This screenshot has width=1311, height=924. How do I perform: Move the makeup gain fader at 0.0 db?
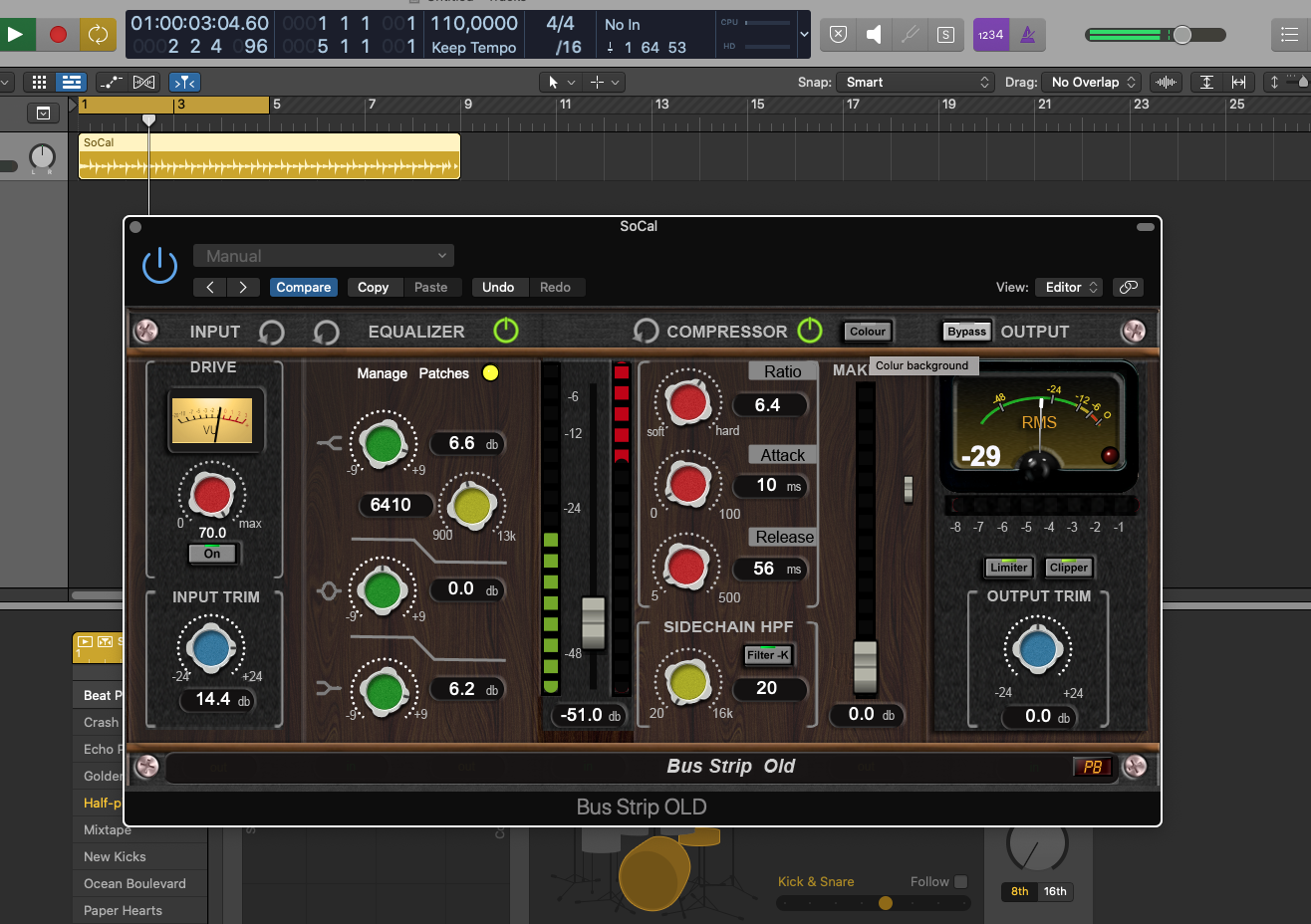[x=866, y=666]
